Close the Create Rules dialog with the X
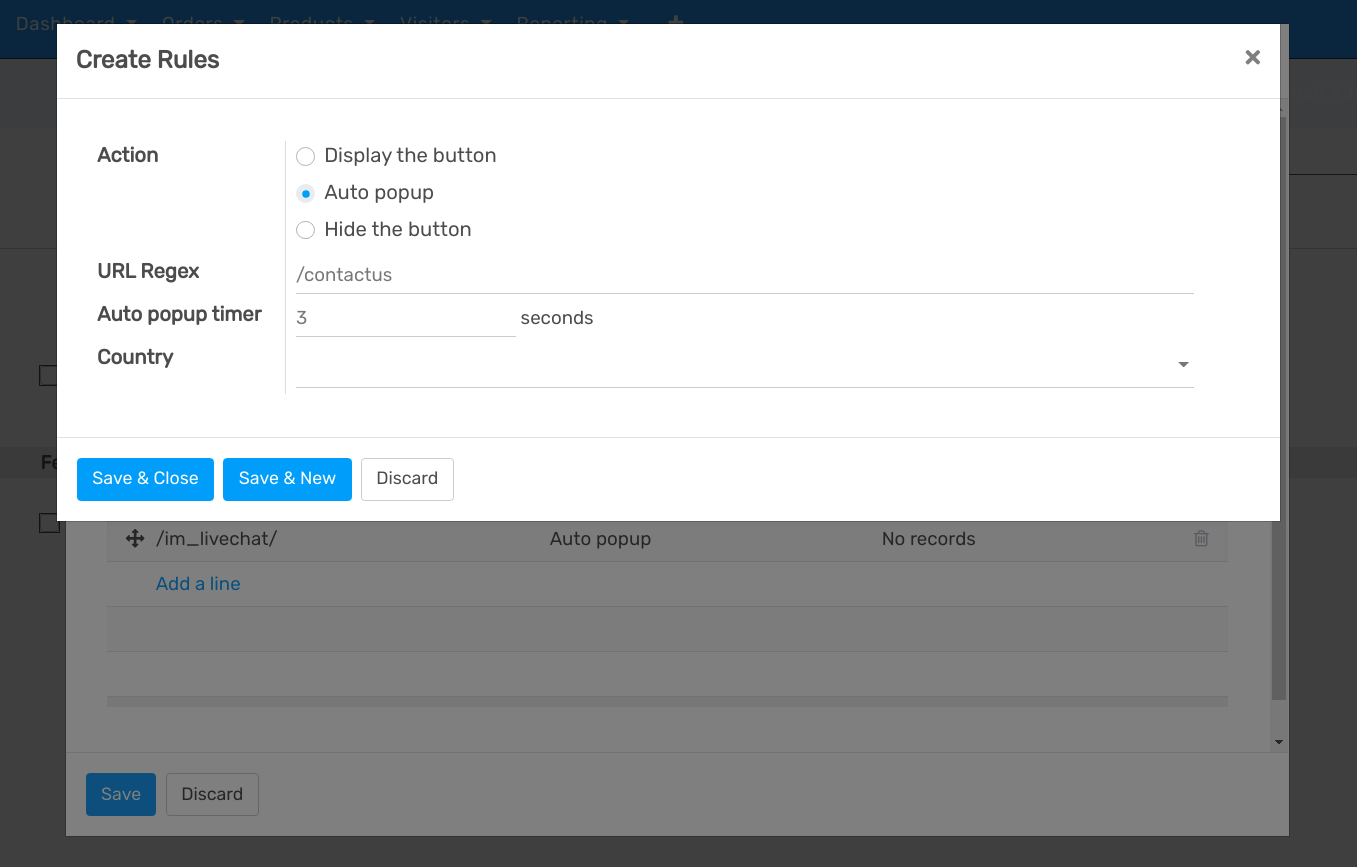 pyautogui.click(x=1252, y=57)
